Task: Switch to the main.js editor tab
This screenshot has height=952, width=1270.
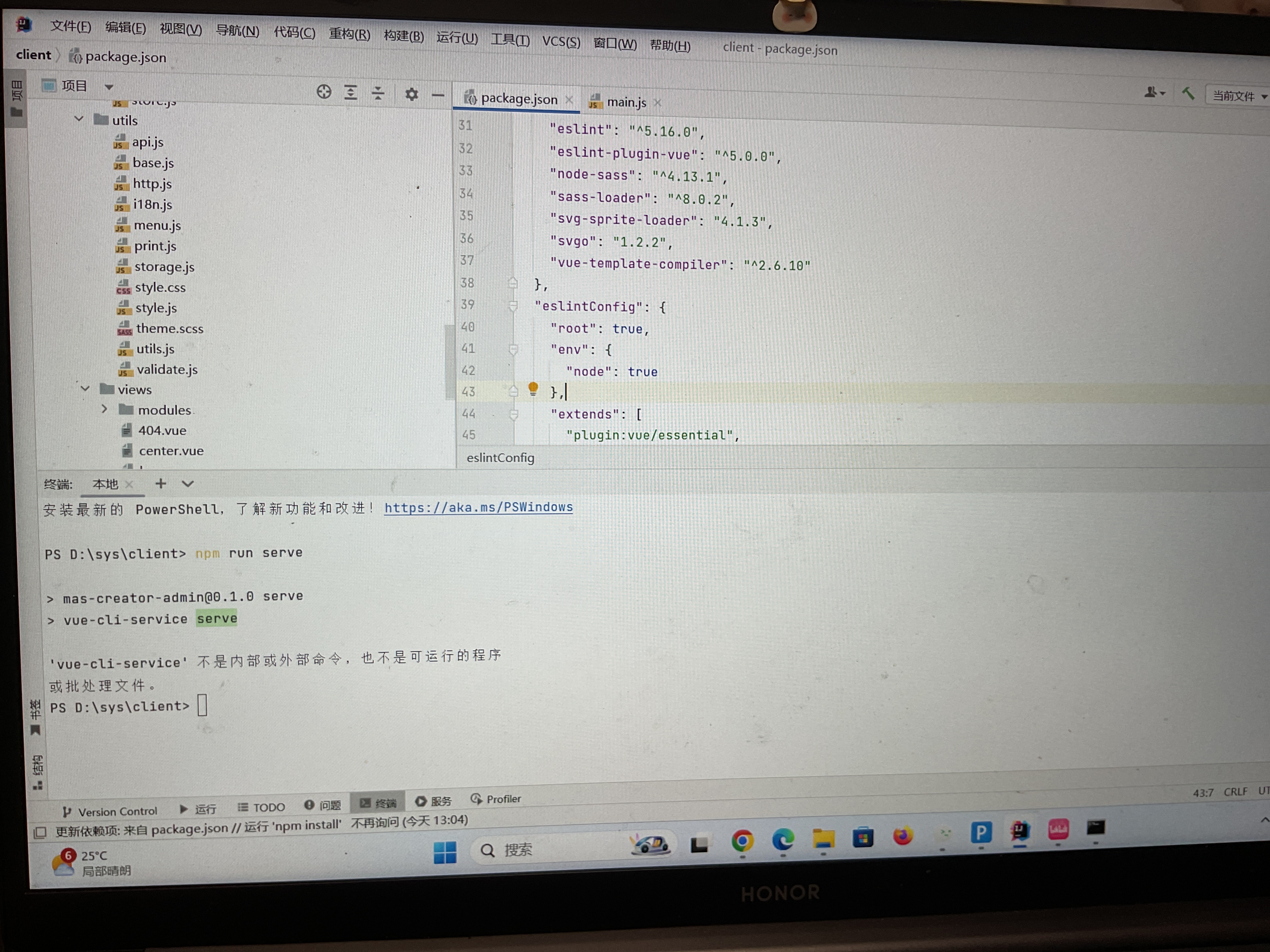Action: (x=626, y=102)
